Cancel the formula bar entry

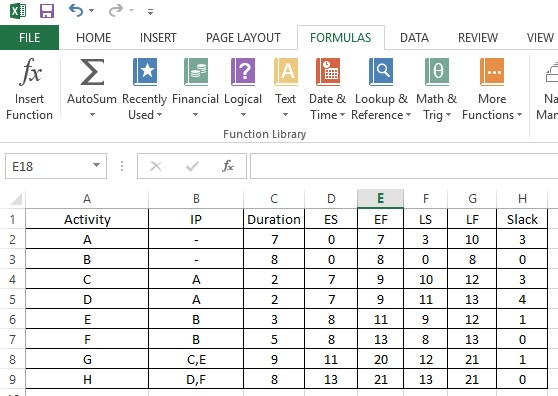[x=156, y=166]
